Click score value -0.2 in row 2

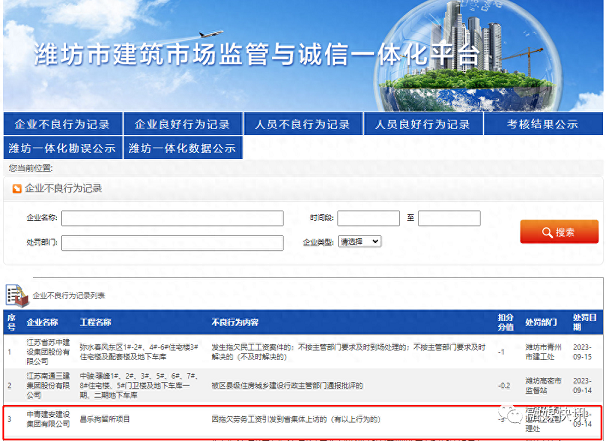[x=504, y=386]
